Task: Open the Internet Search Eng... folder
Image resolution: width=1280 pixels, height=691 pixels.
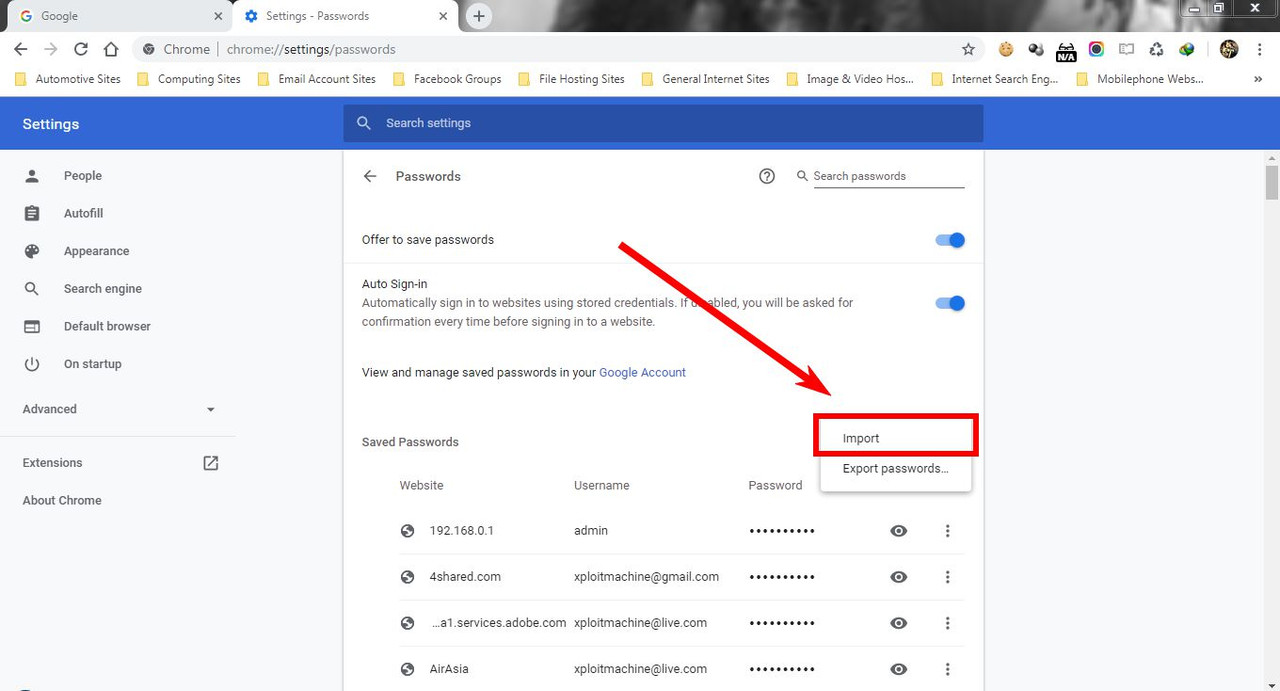Action: point(995,79)
